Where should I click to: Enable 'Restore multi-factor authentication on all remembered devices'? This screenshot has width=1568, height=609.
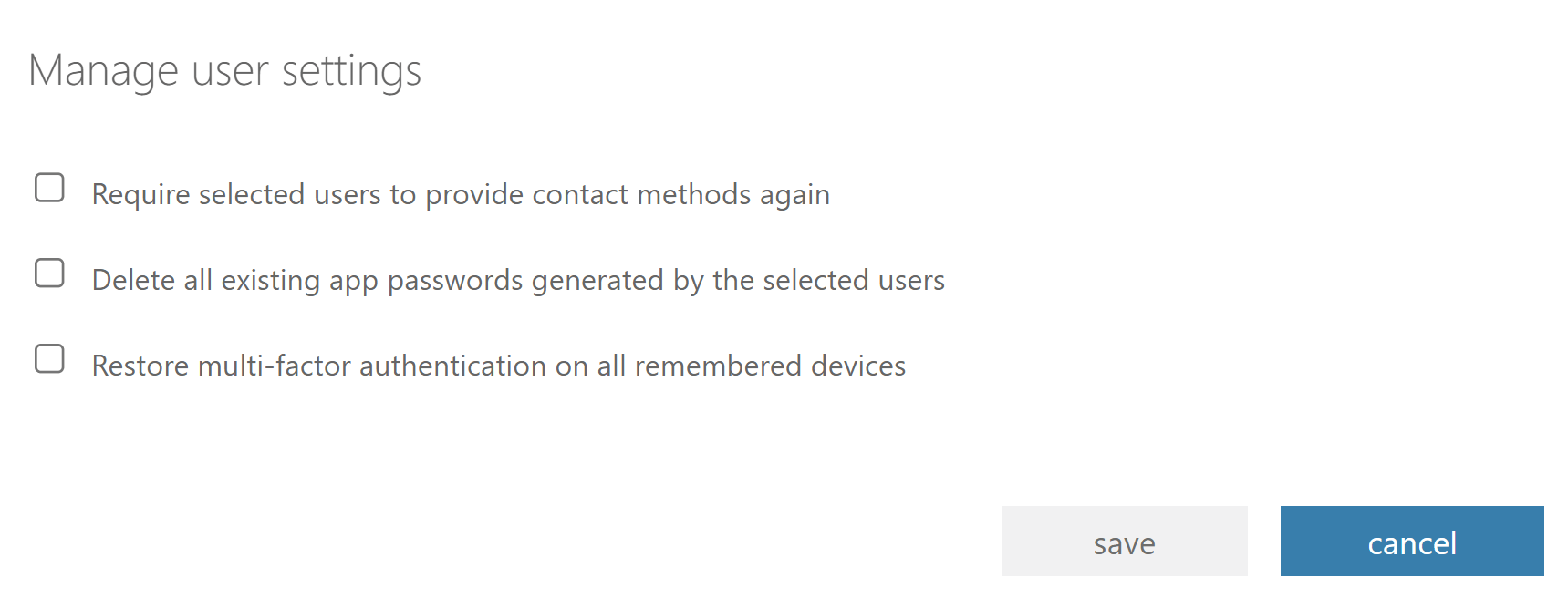click(x=49, y=359)
